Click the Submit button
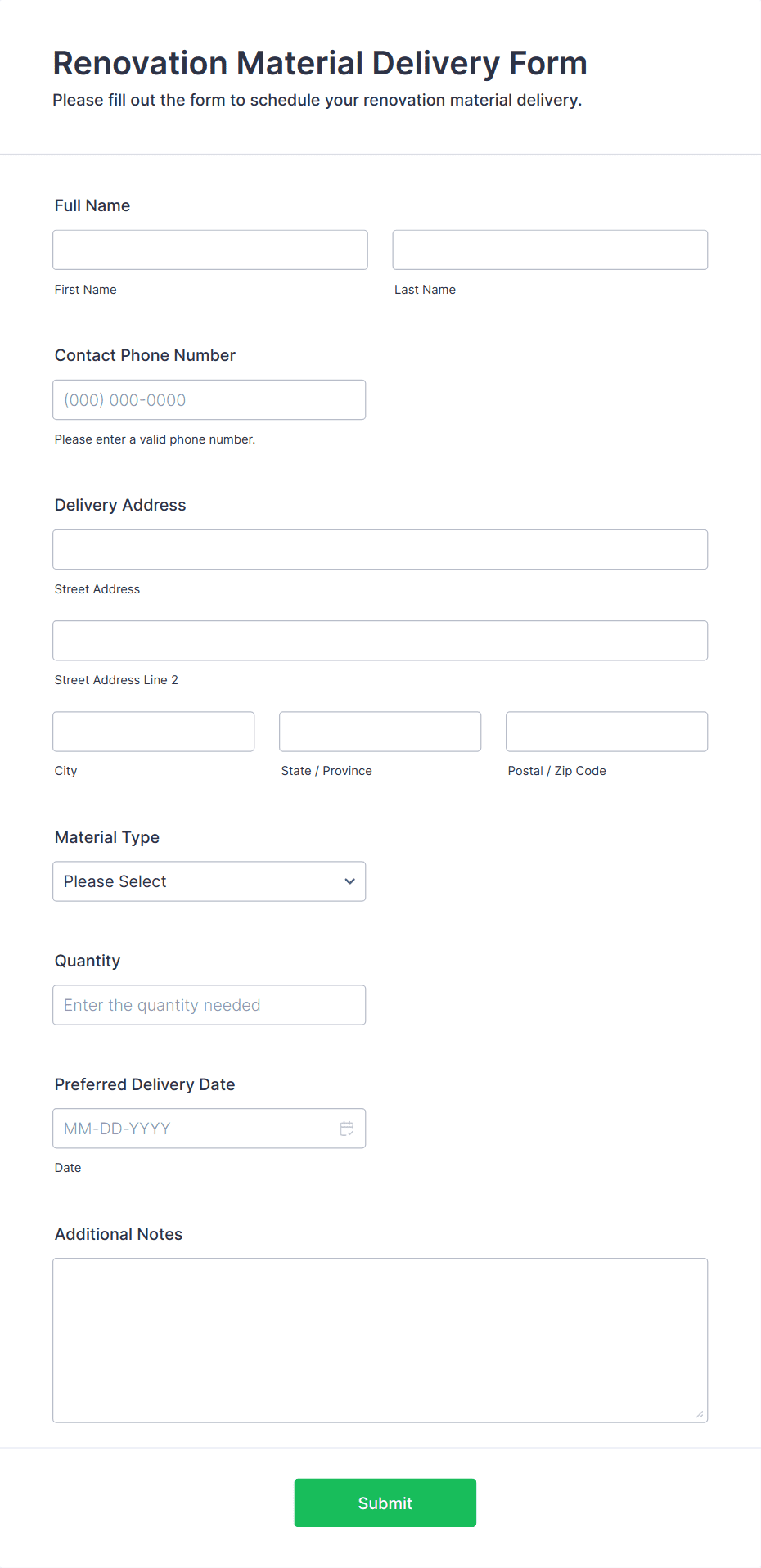This screenshot has height=1568, width=761. pyautogui.click(x=385, y=1503)
